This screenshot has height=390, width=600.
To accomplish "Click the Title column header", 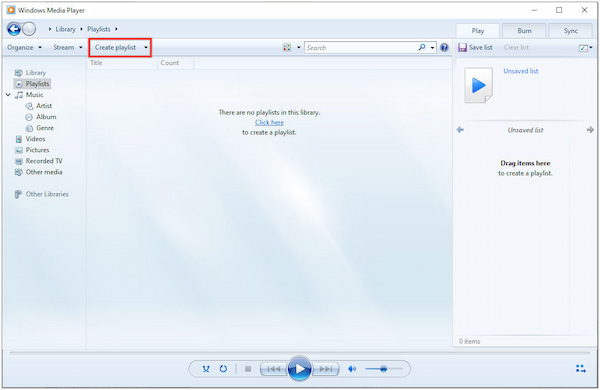I will 122,63.
